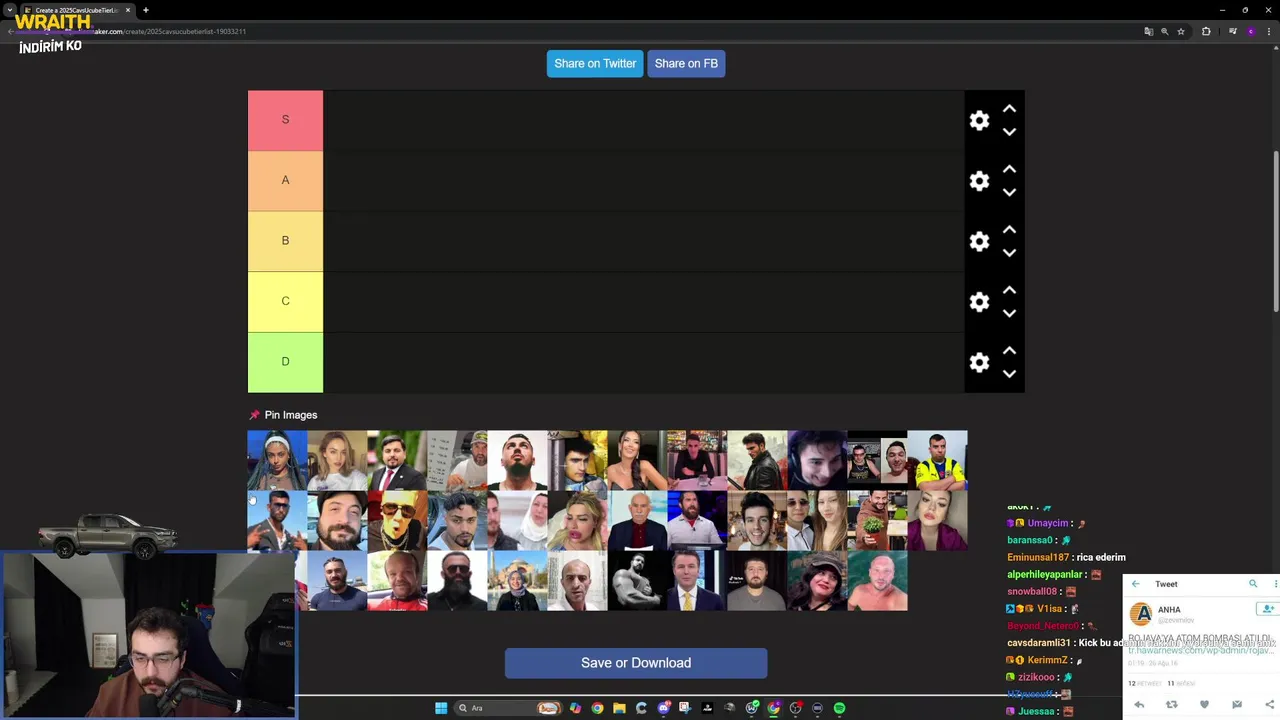
Task: Move the C tier row down
Action: pos(1009,313)
